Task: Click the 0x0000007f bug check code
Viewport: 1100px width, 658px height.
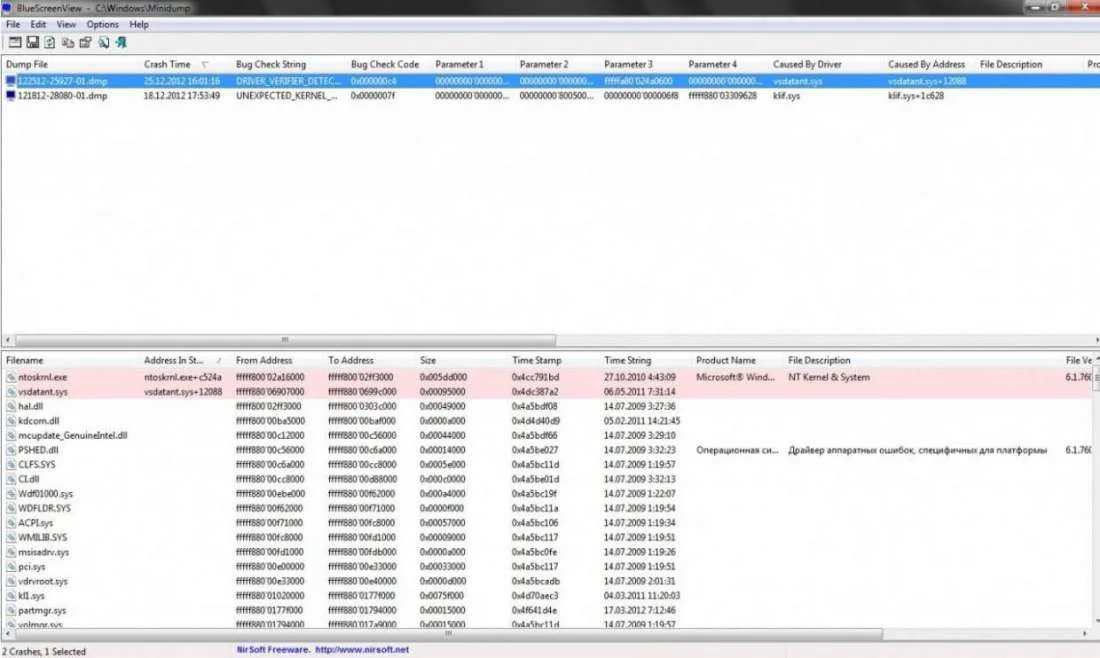Action: [x=373, y=96]
